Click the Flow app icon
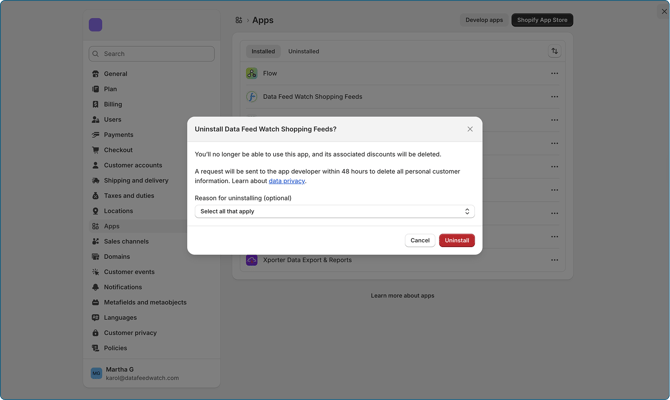The image size is (670, 400). click(251, 74)
